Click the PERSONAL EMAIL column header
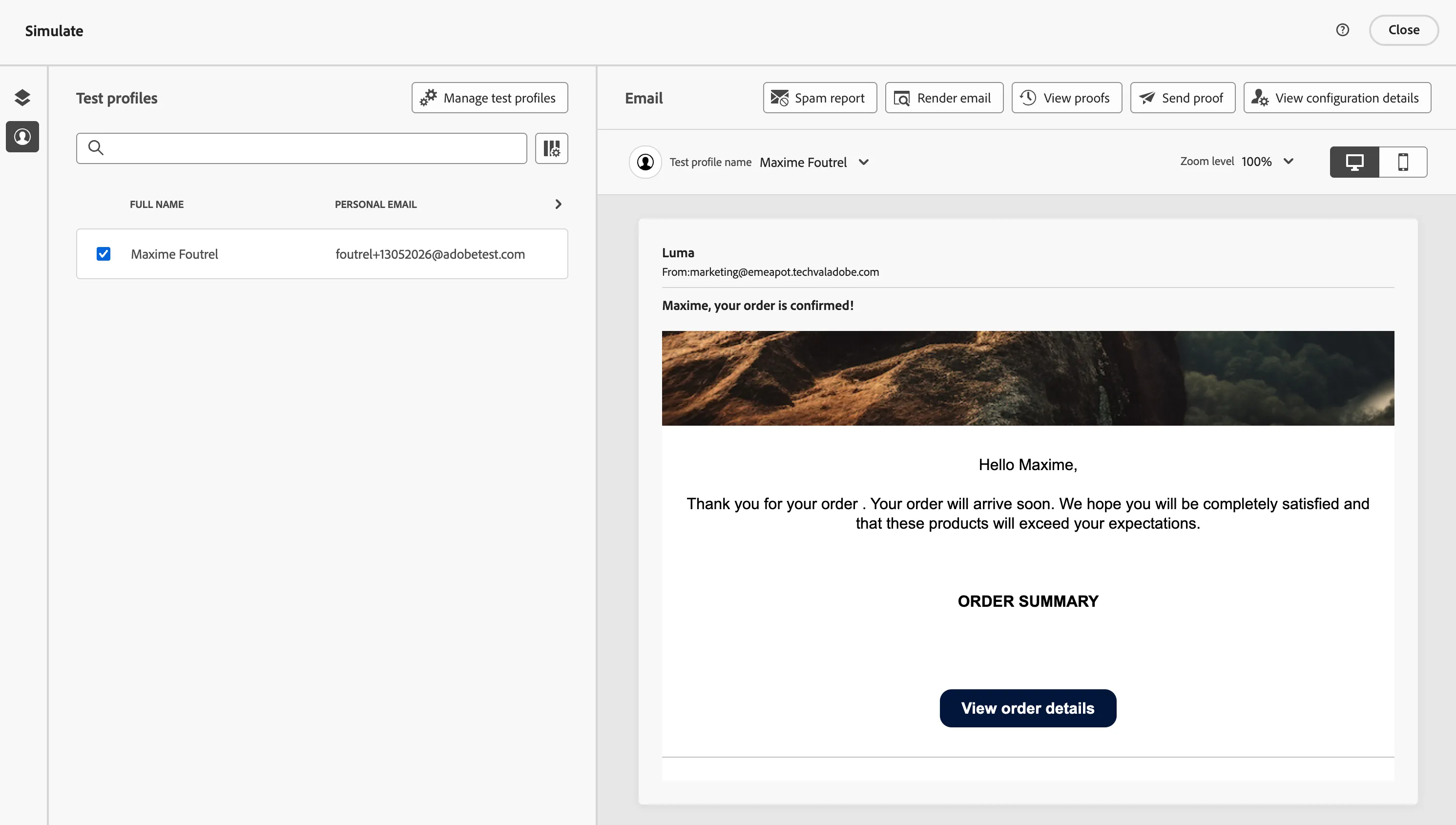 click(x=376, y=205)
